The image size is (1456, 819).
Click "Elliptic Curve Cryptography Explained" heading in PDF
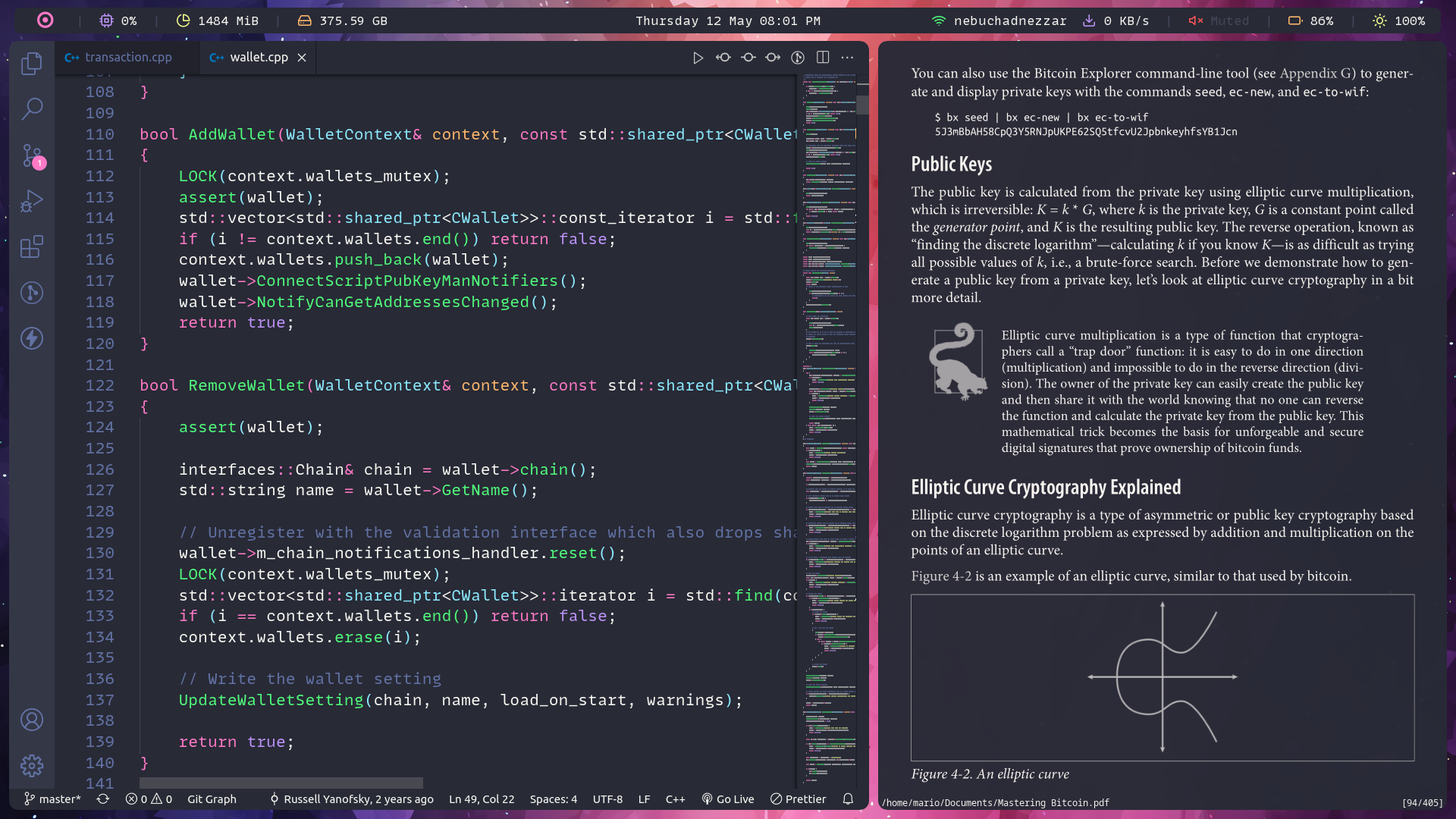[1046, 487]
